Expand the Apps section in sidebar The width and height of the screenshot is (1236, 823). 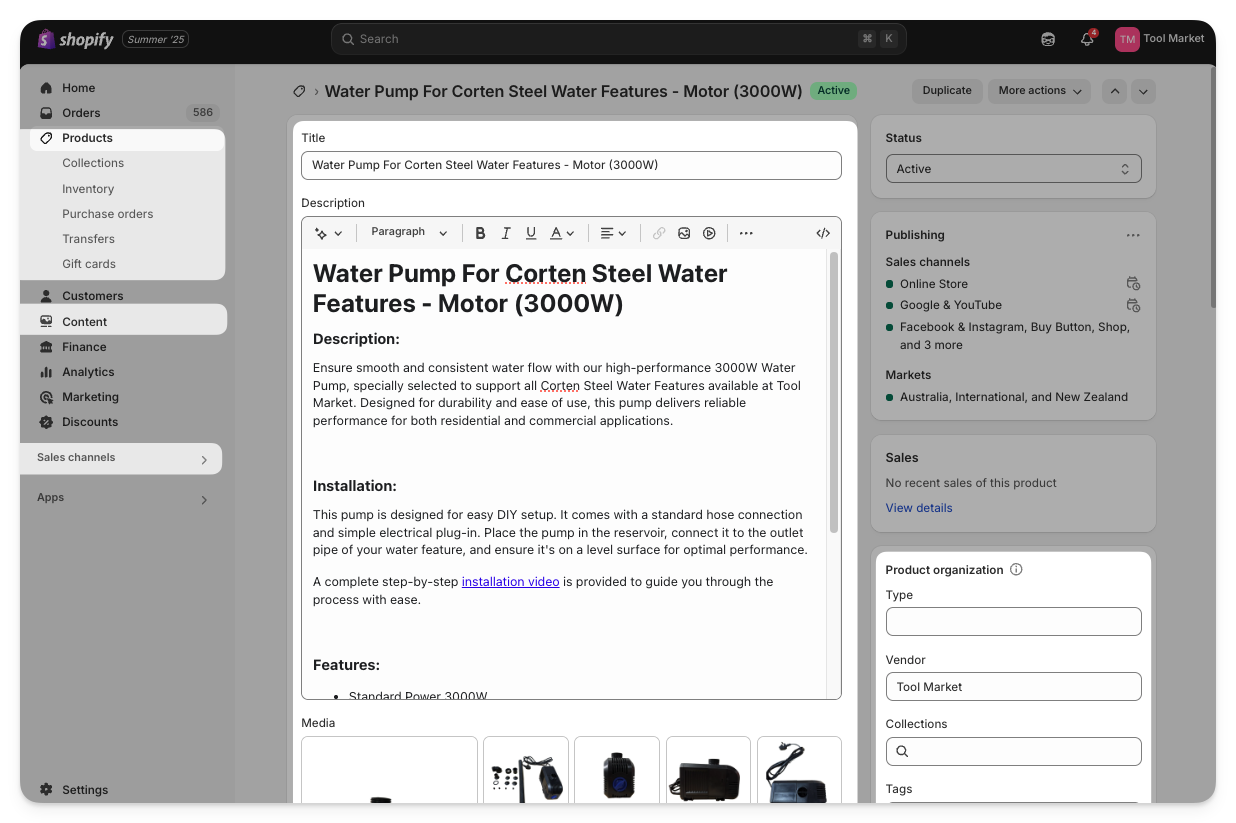pyautogui.click(x=204, y=499)
